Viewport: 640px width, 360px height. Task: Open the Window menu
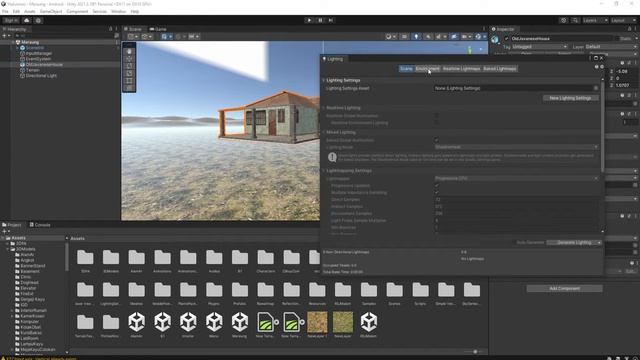point(118,11)
